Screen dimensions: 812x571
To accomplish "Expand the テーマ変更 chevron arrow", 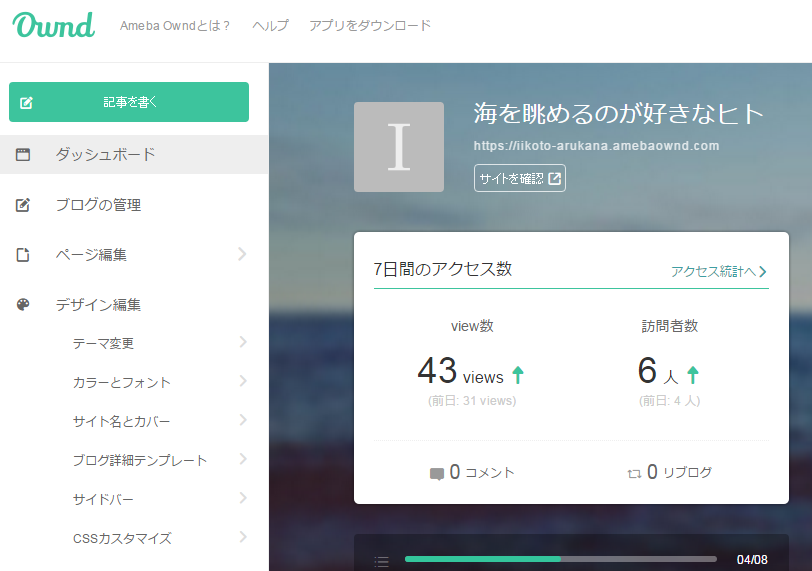I will tap(243, 342).
